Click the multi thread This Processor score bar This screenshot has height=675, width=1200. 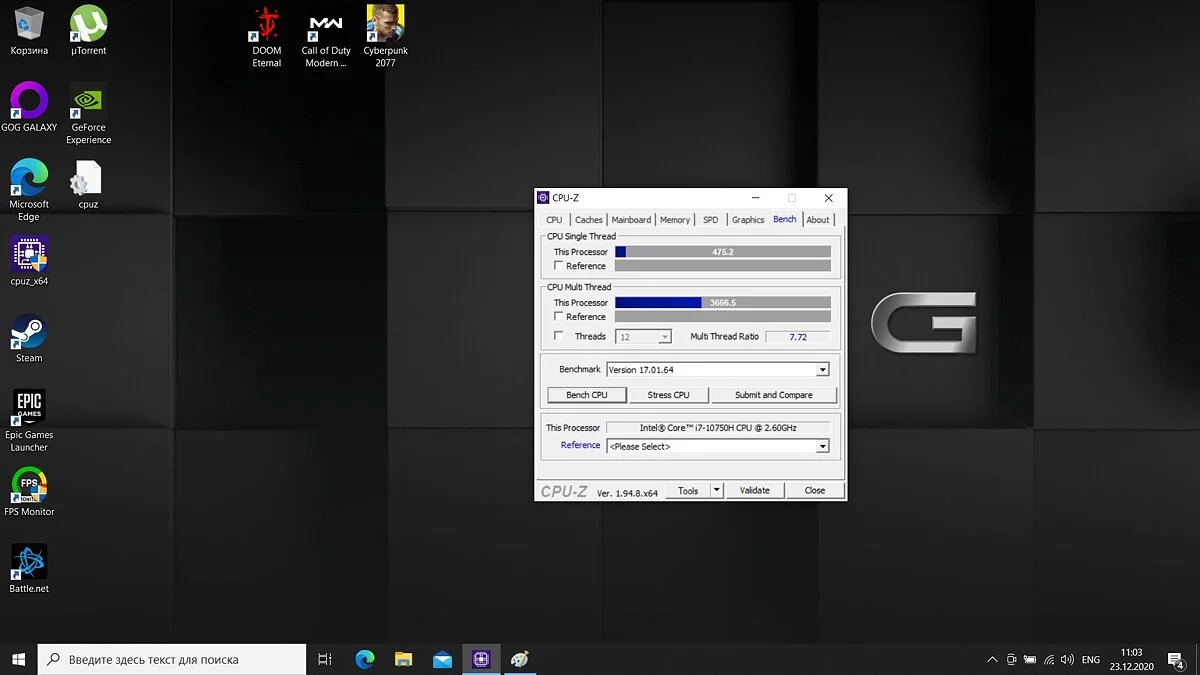click(722, 303)
